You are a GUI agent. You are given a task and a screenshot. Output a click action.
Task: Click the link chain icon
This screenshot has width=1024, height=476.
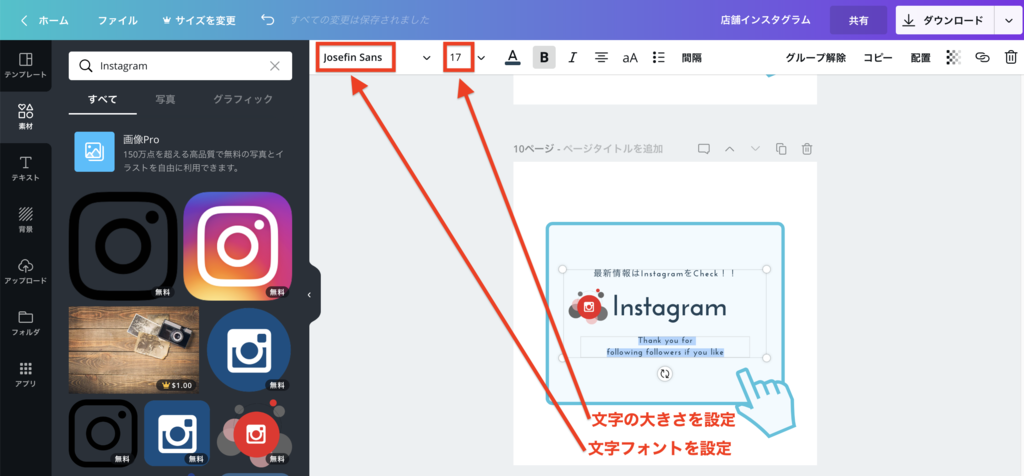[x=982, y=57]
